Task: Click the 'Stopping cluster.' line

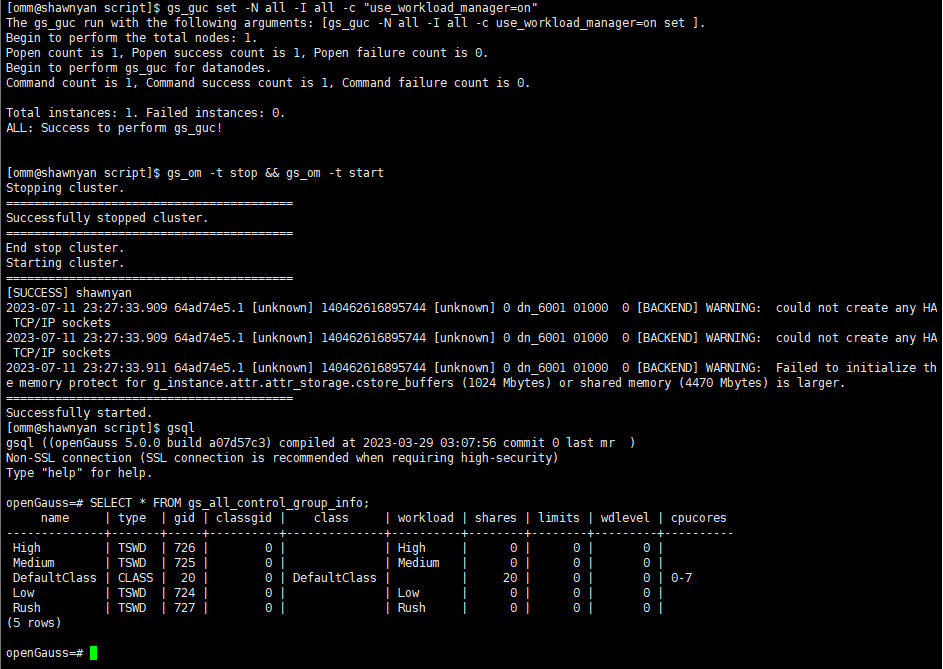Action: coord(65,188)
